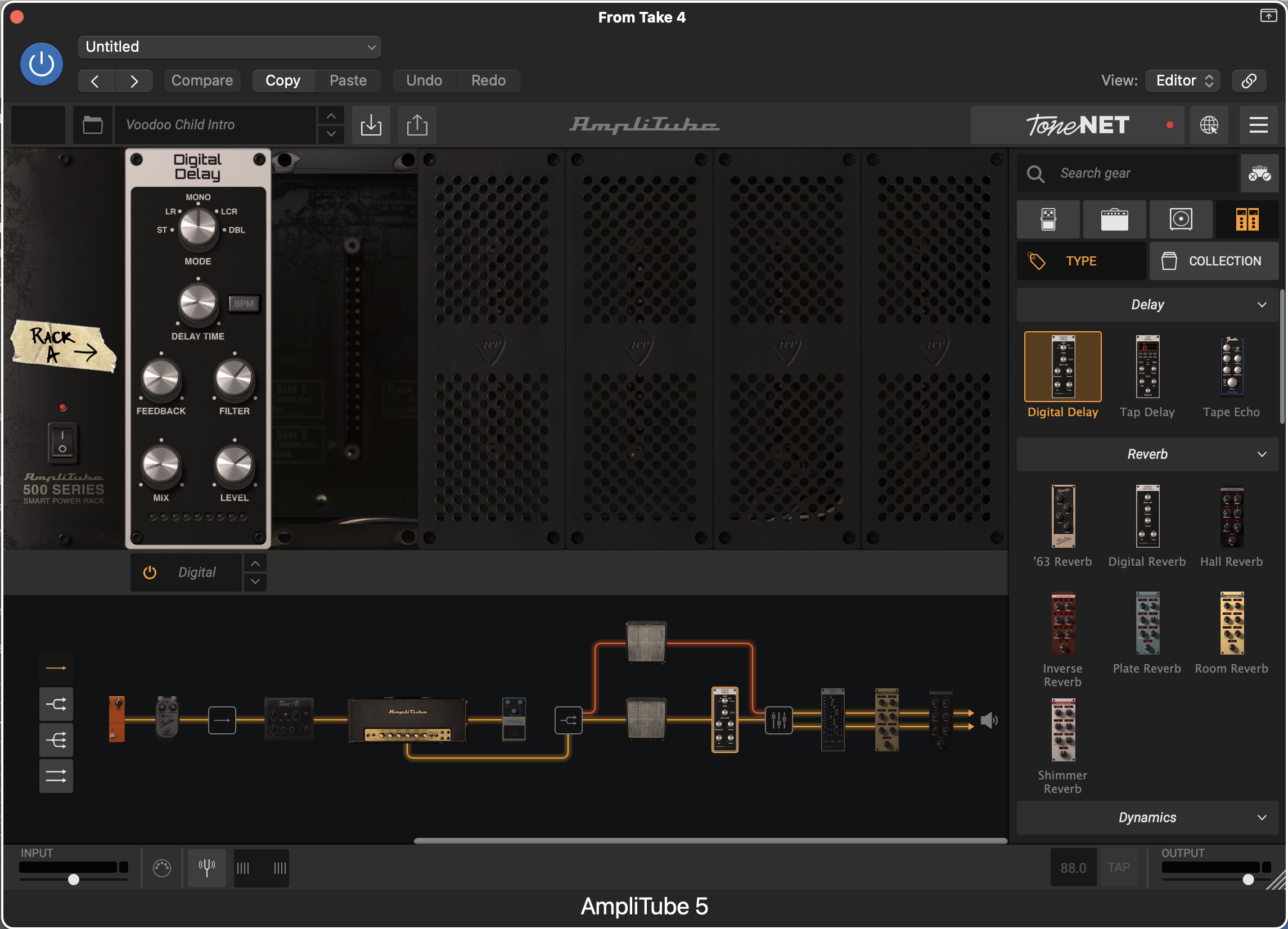Select the single series signal routing

click(x=56, y=669)
